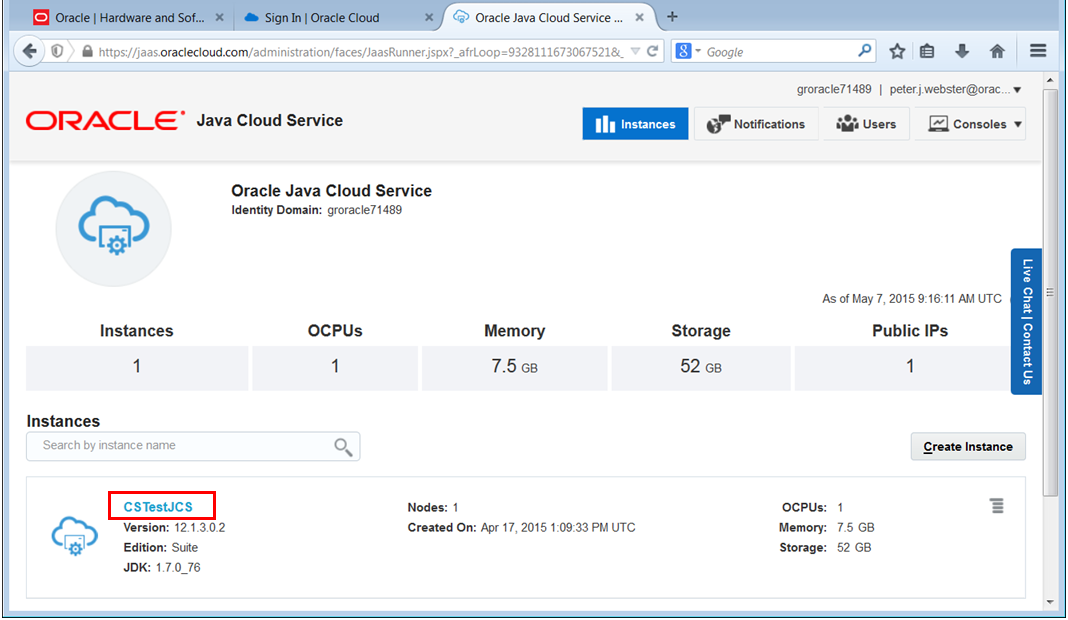
Task: Bookmark the page with the star icon
Action: [x=897, y=51]
